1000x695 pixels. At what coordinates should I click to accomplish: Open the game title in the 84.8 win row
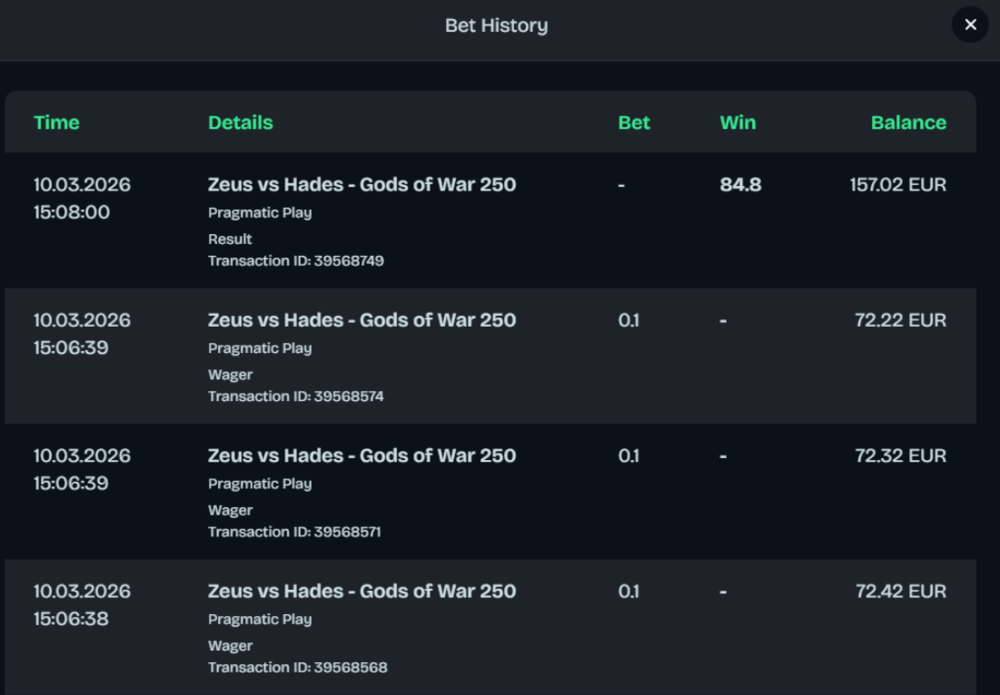pyautogui.click(x=362, y=185)
